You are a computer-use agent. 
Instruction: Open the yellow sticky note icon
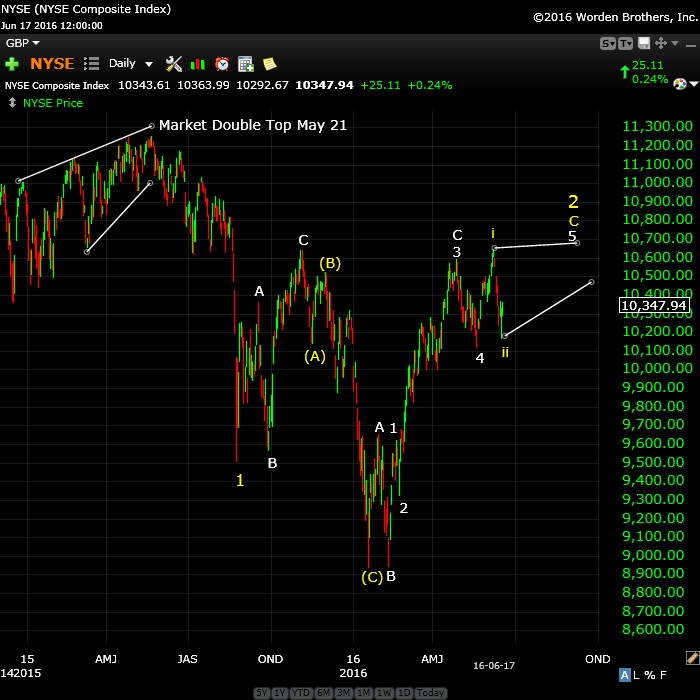coord(270,64)
